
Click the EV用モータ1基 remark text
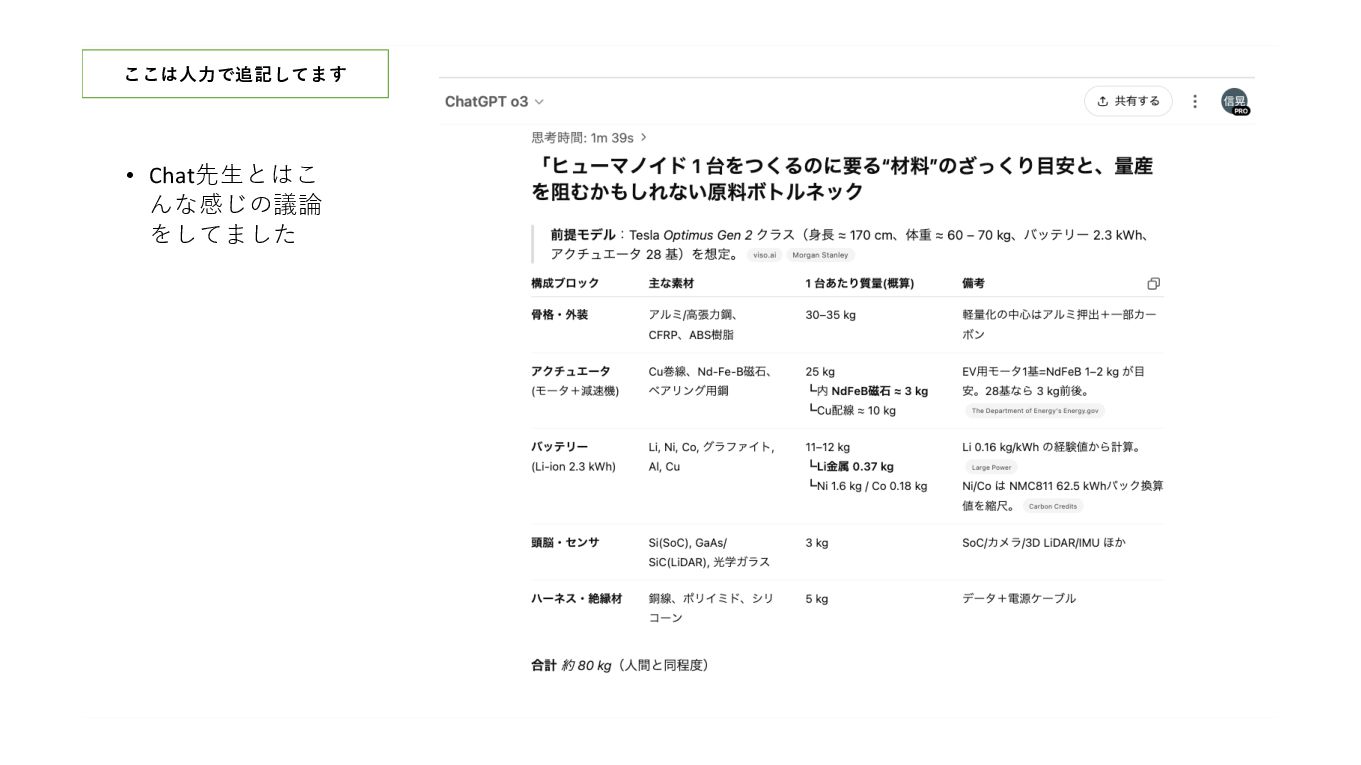1053,381
